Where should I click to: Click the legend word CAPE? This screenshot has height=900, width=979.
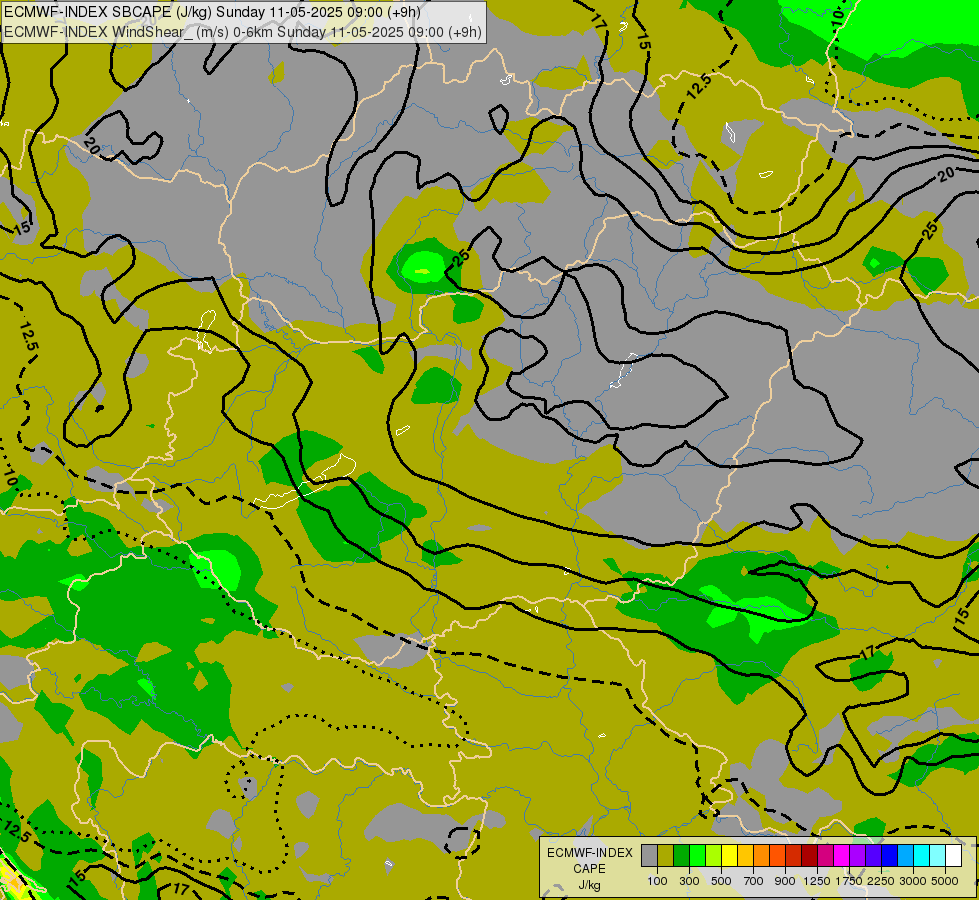589,869
